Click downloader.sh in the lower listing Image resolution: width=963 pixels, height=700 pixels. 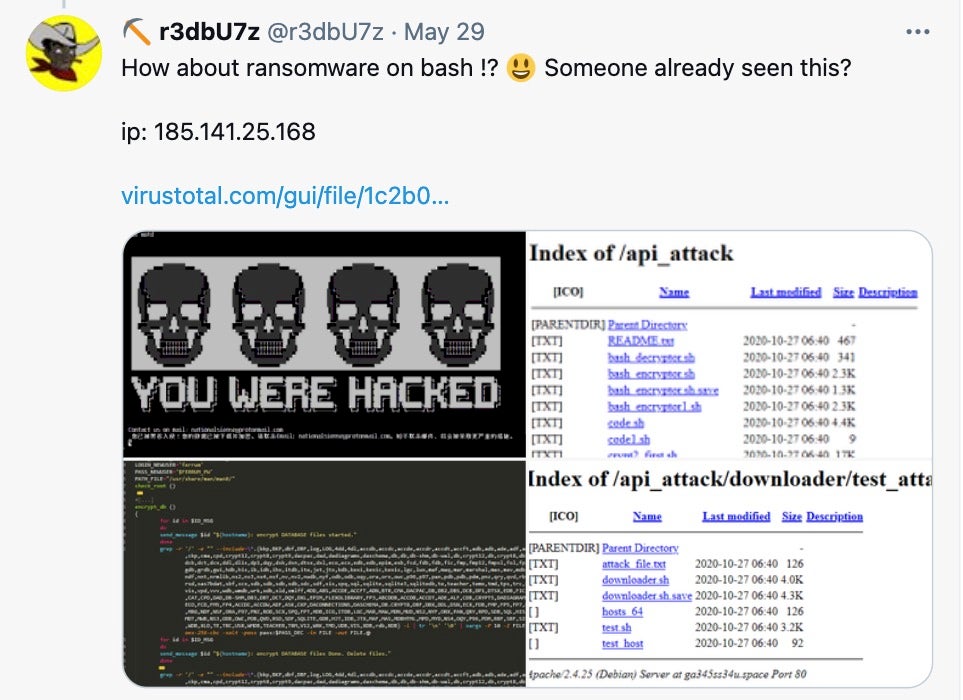(x=635, y=580)
